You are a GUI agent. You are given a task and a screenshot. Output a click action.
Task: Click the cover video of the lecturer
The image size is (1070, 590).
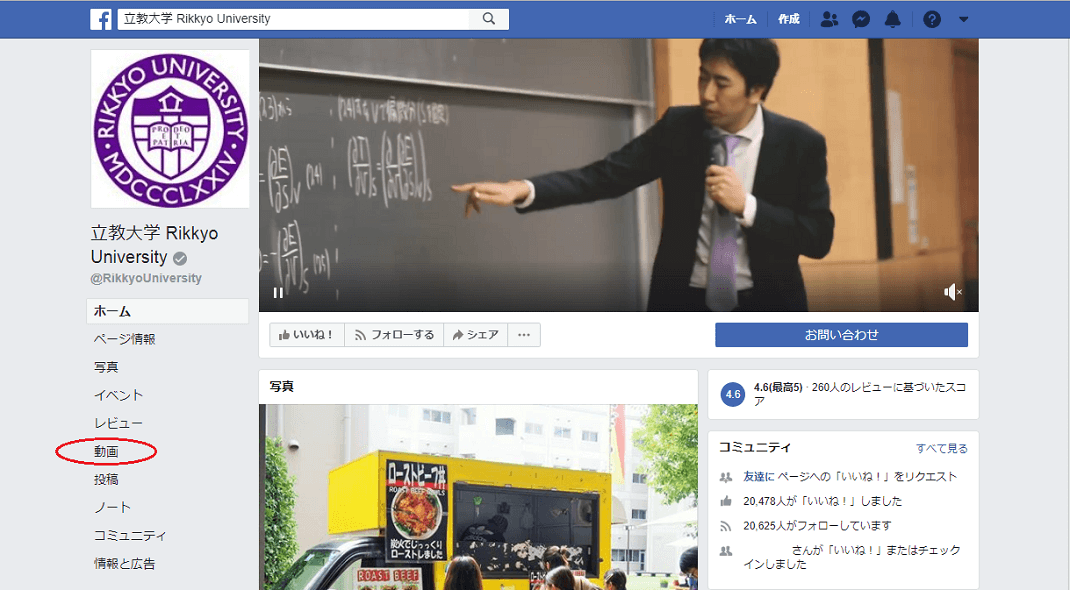pyautogui.click(x=619, y=175)
